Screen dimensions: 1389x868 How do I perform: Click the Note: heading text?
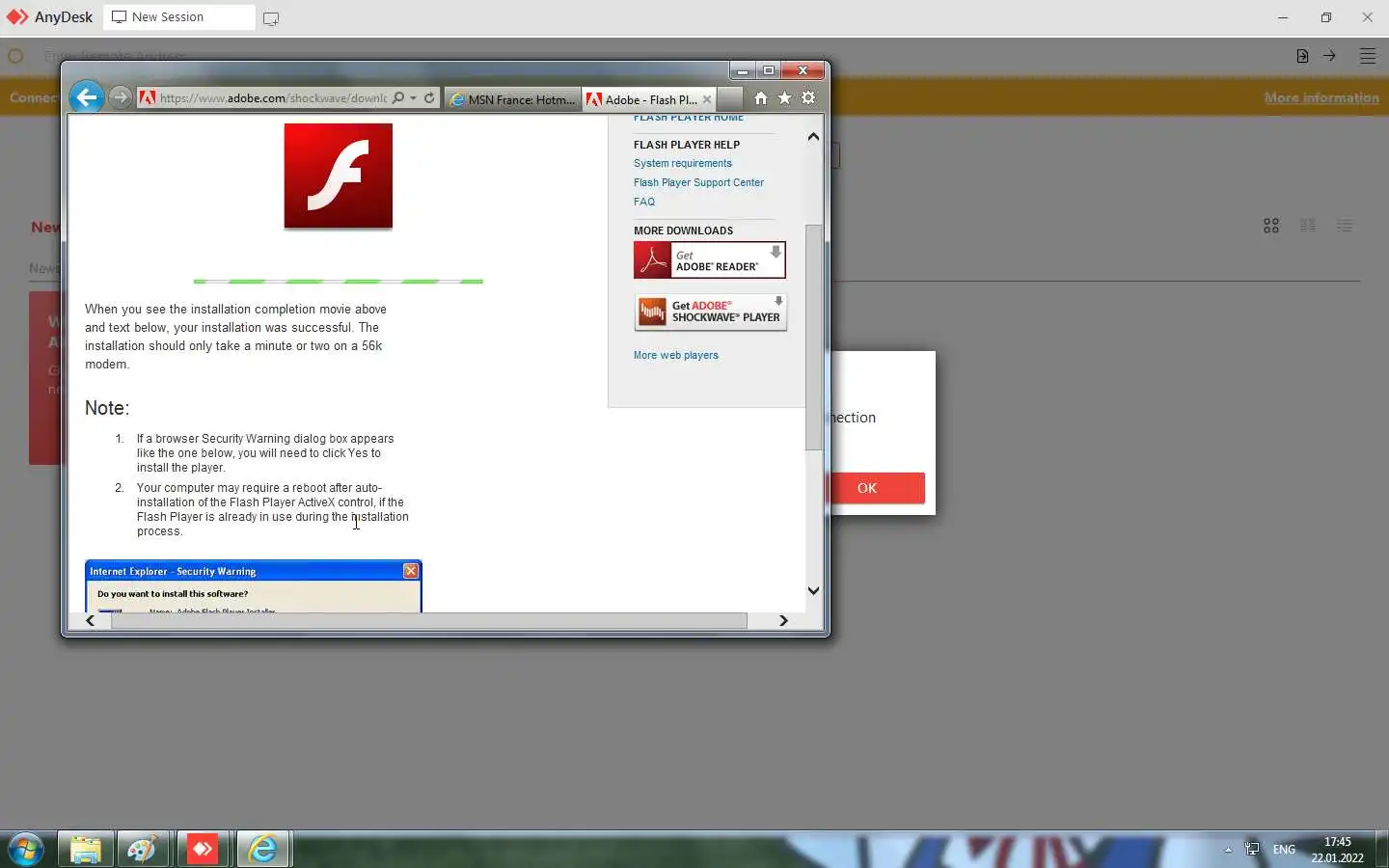click(x=107, y=408)
